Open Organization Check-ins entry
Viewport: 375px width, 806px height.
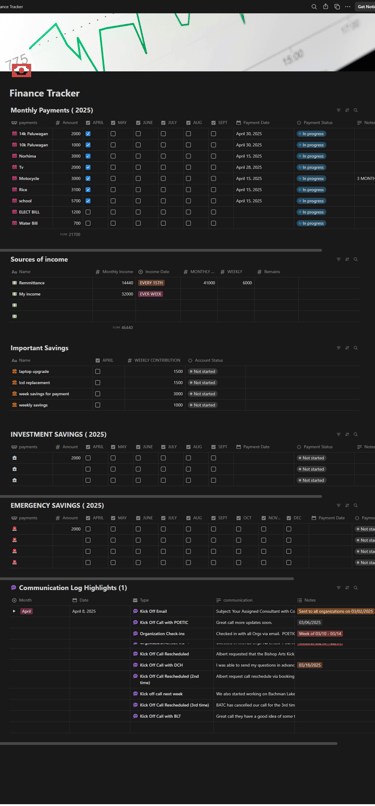point(162,633)
